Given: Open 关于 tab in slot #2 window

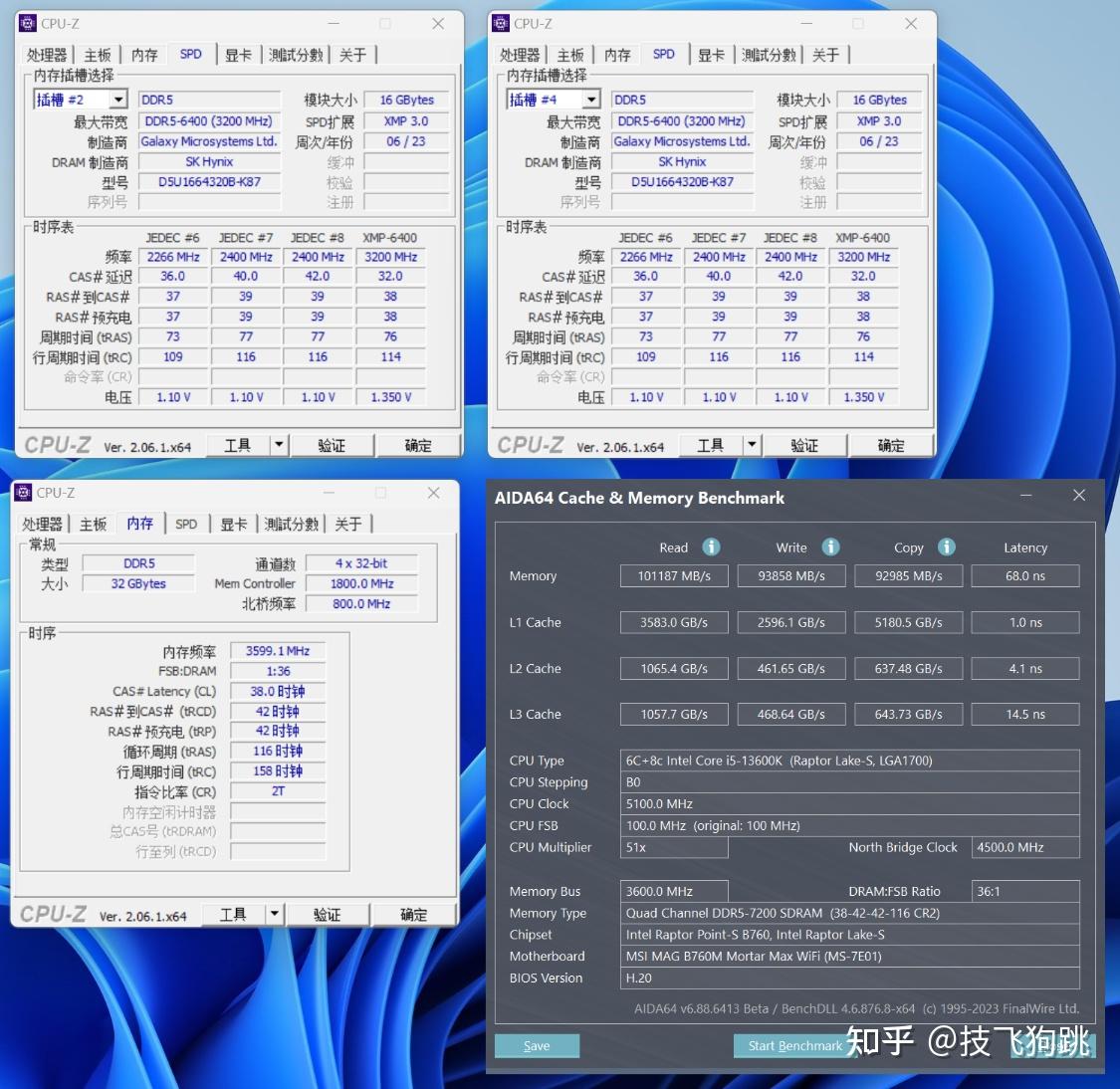Looking at the screenshot, I should (352, 55).
